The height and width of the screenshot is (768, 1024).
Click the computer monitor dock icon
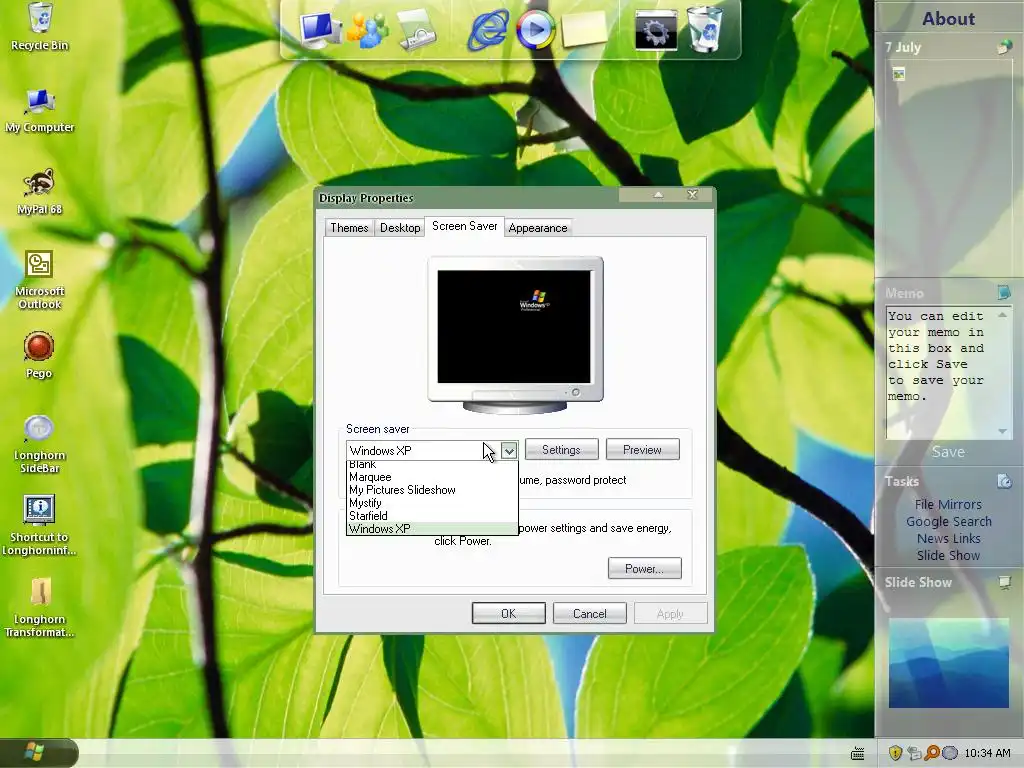pyautogui.click(x=319, y=30)
